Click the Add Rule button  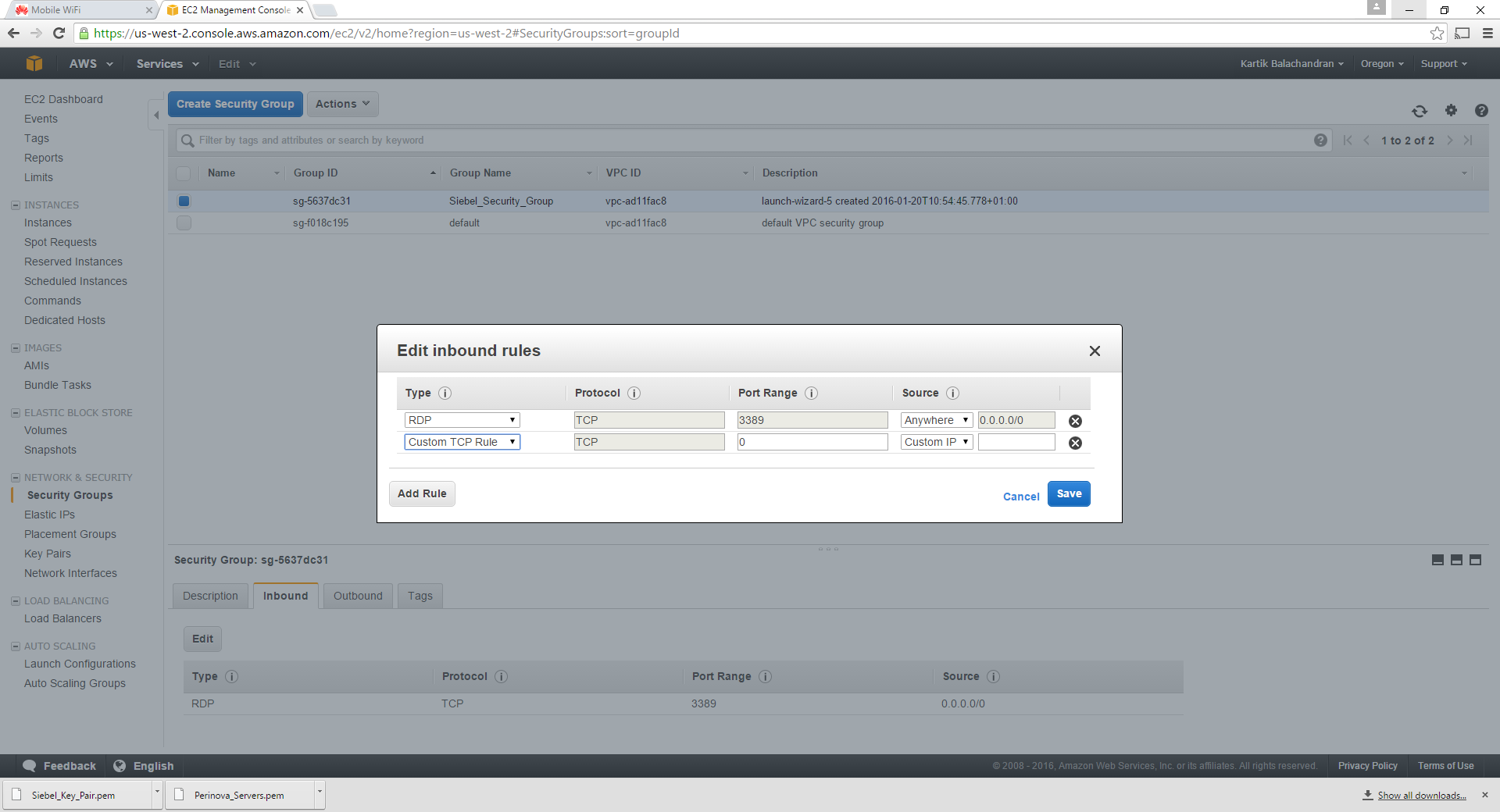point(422,493)
